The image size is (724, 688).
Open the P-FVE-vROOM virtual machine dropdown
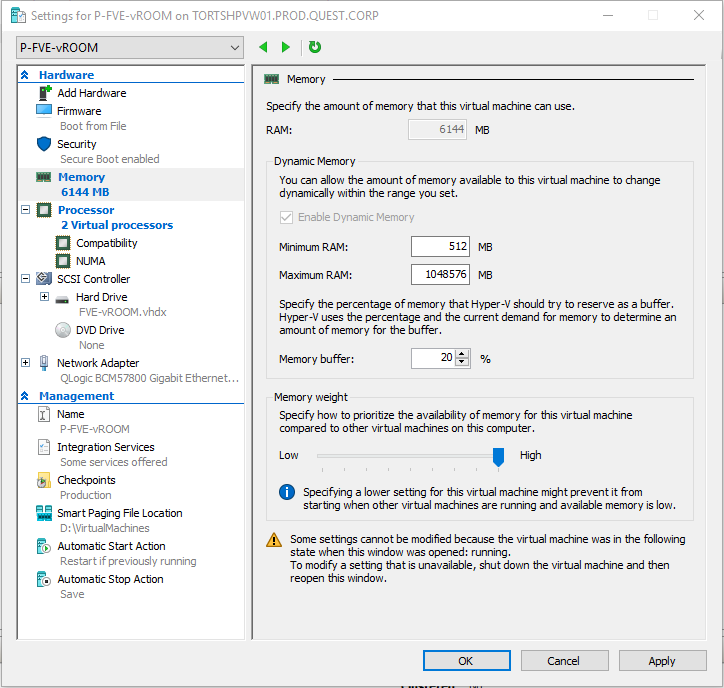(x=130, y=47)
